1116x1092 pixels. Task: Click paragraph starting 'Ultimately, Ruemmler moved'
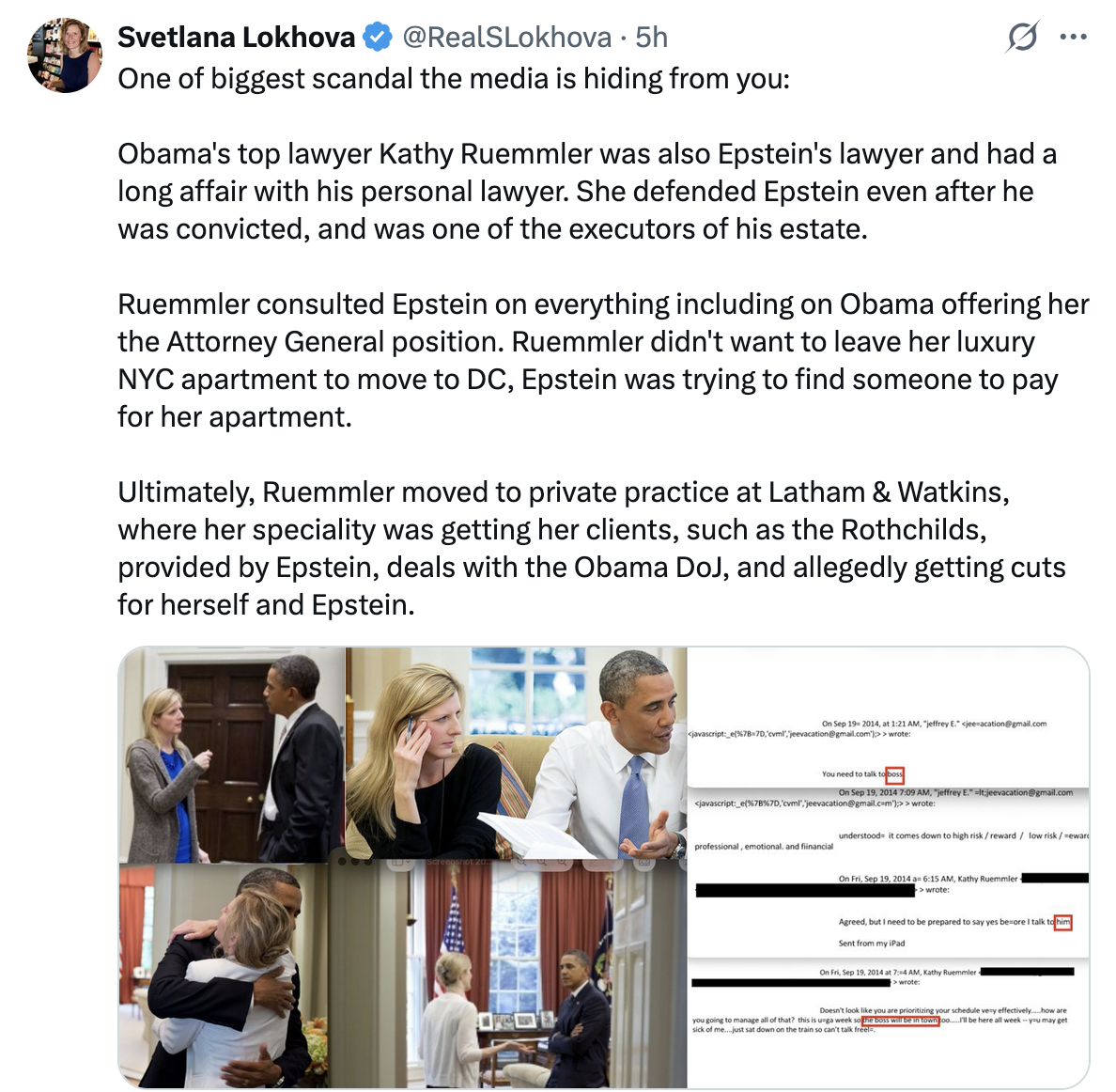(x=592, y=548)
